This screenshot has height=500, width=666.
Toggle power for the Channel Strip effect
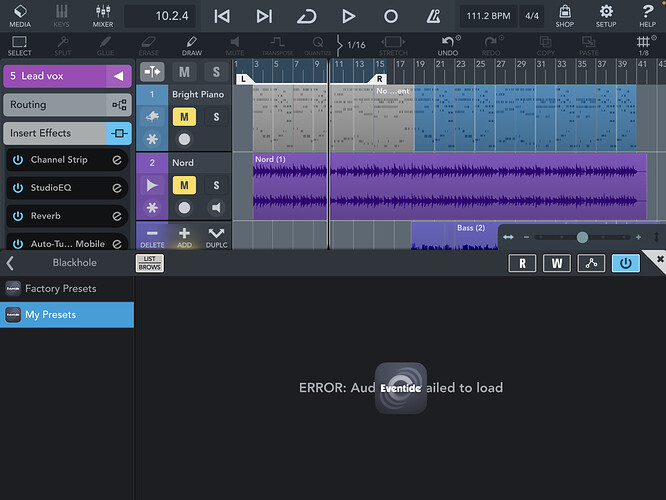18,160
